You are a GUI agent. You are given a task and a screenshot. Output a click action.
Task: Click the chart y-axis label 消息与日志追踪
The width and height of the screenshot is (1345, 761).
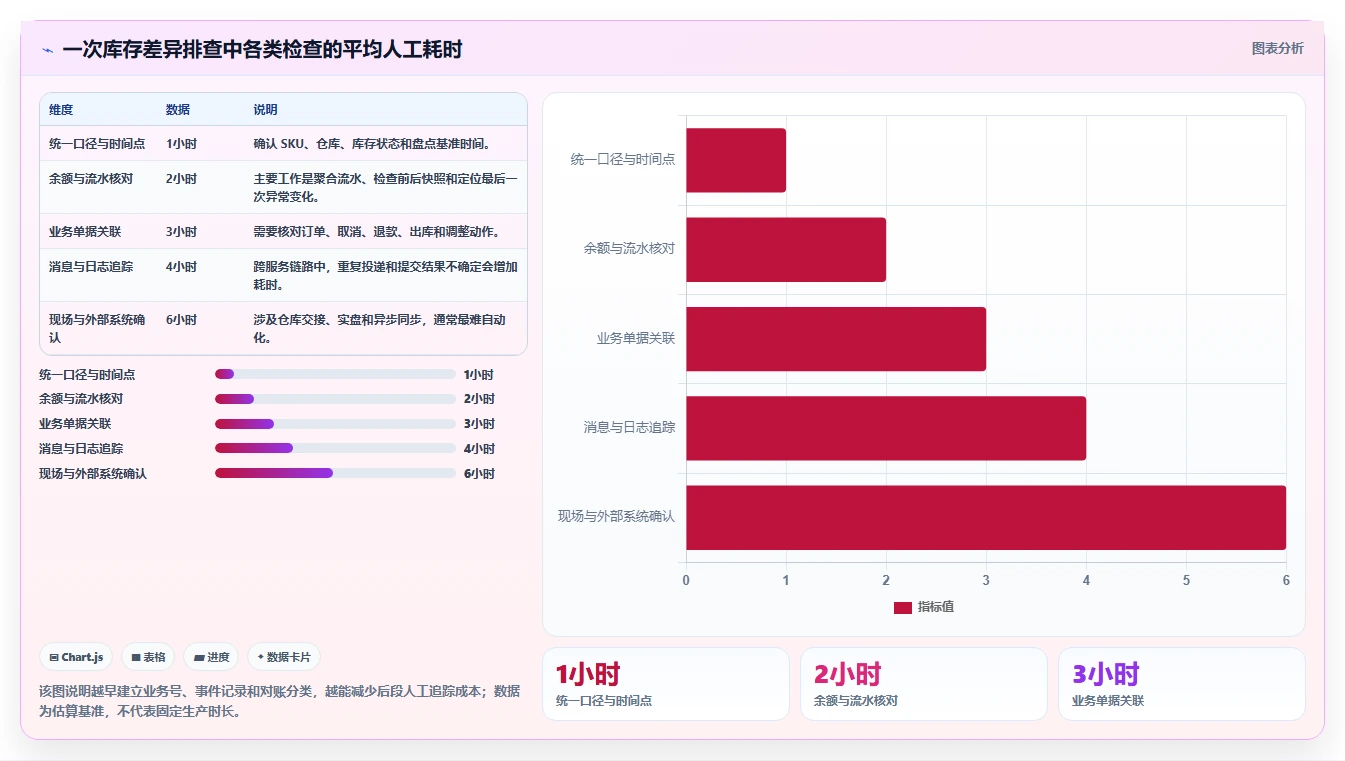(x=630, y=428)
